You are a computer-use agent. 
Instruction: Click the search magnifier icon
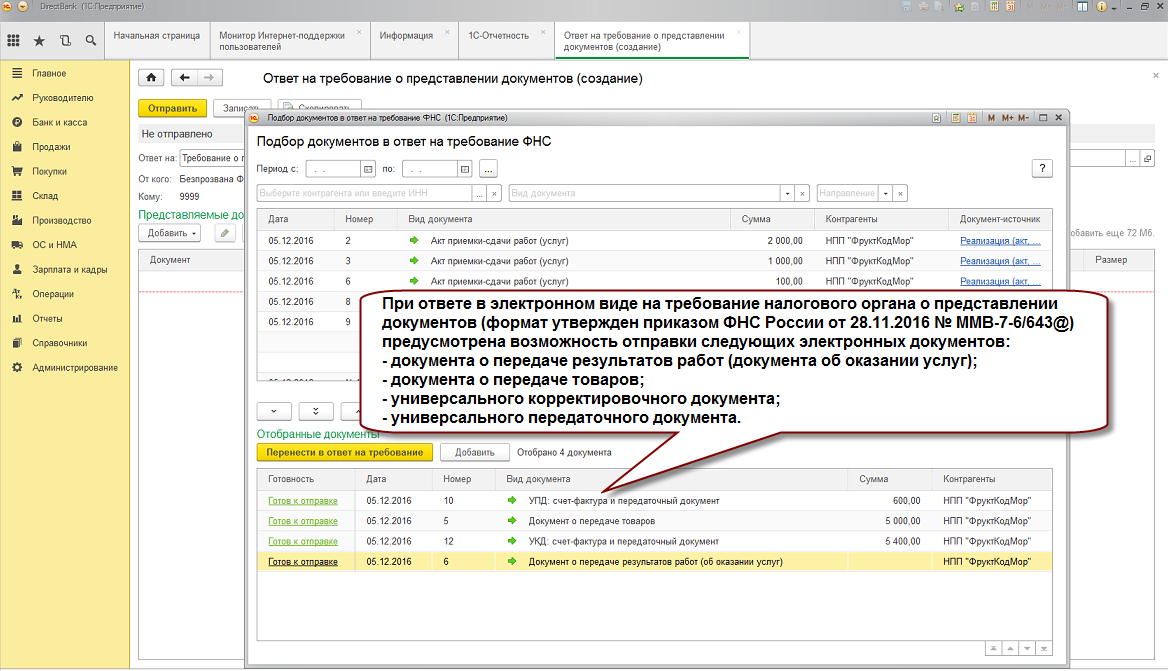[91, 41]
